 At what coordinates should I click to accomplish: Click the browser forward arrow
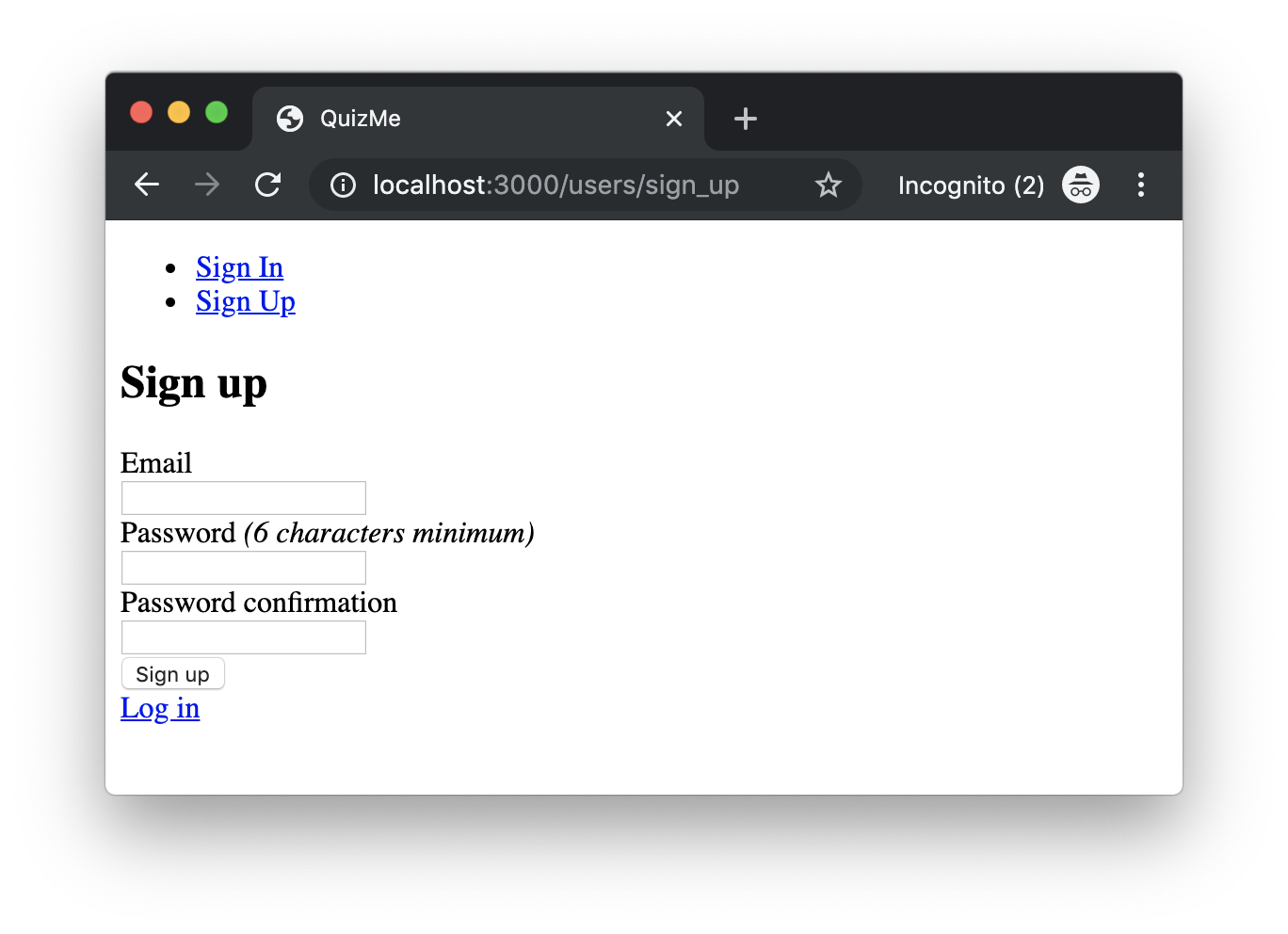coord(207,185)
